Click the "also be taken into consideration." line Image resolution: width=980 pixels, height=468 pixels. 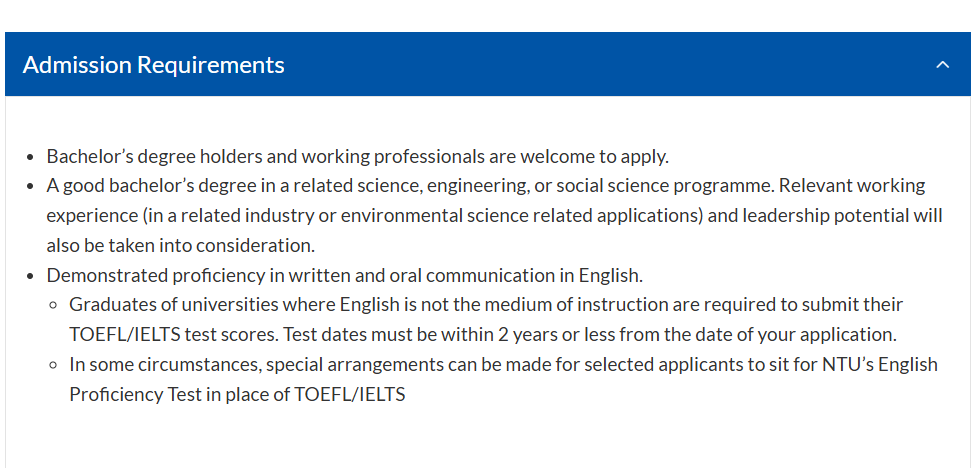tap(181, 246)
